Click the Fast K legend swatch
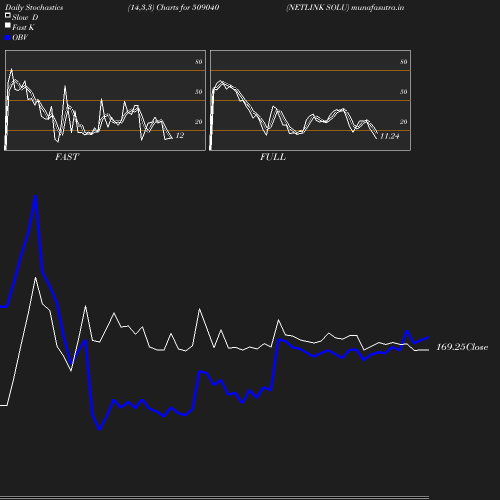Viewport: 500px width, 500px height. pos(8,26)
